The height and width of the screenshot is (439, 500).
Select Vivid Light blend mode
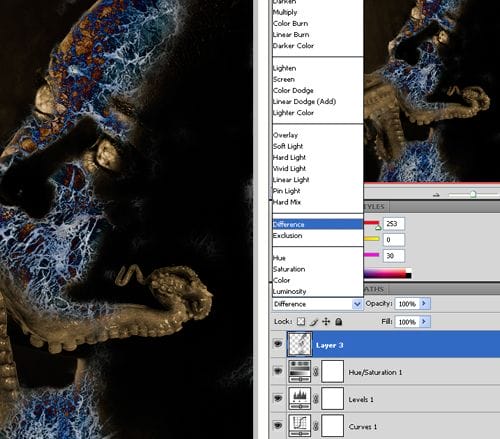point(289,168)
